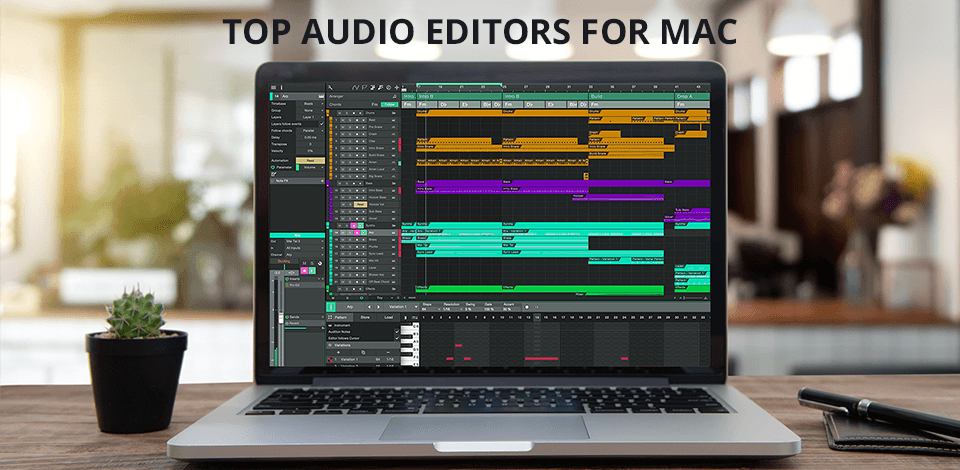Click the plus icon to add tracks
Image resolution: width=960 pixels, height=470 pixels.
[x=397, y=88]
